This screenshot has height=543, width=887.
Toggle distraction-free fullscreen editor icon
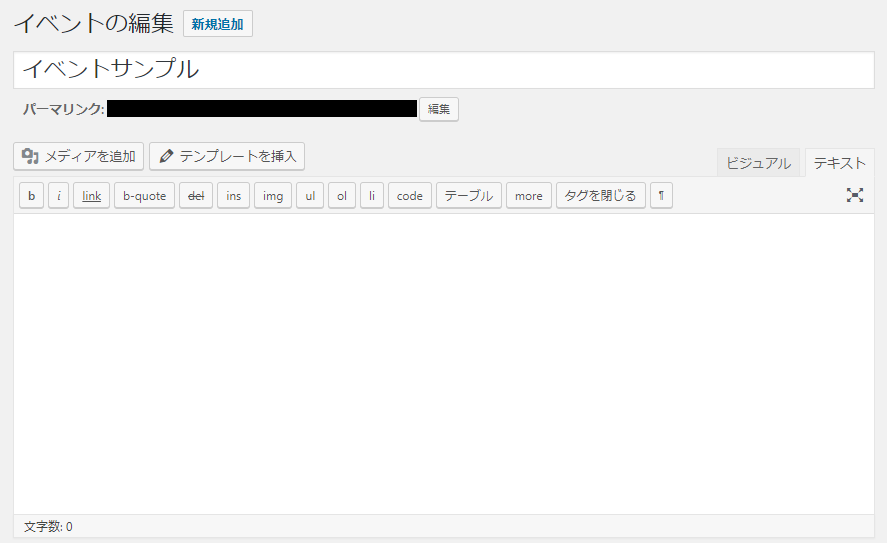coord(855,195)
